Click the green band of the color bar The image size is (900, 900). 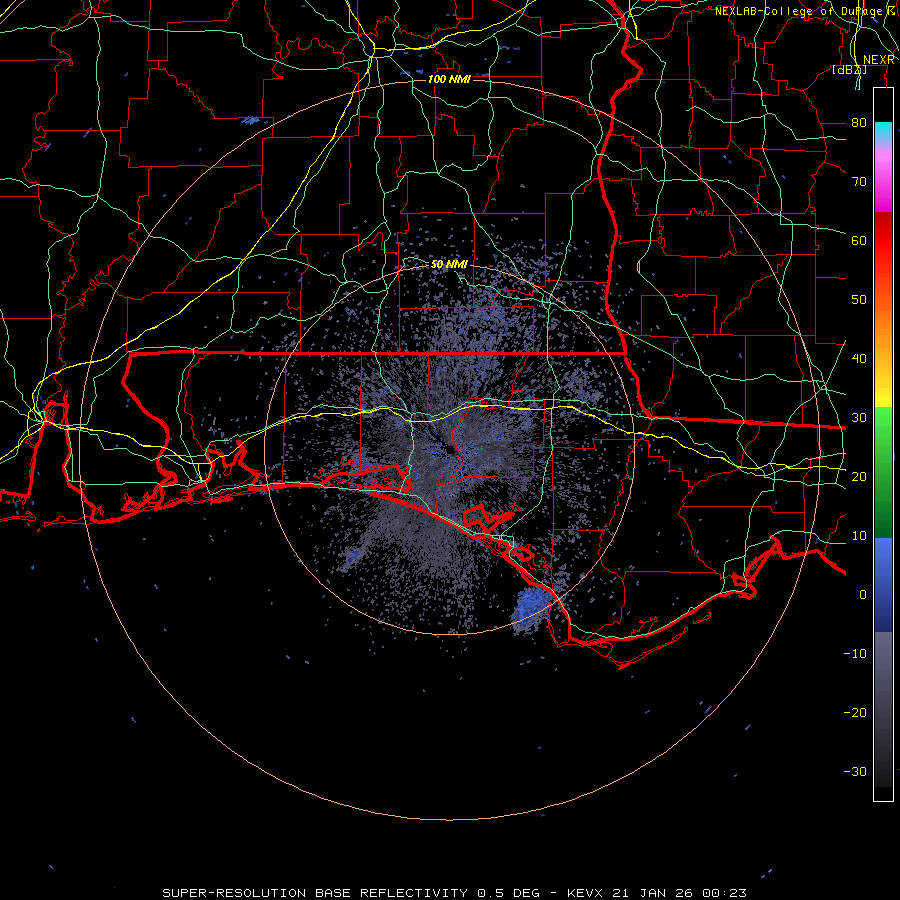point(883,472)
